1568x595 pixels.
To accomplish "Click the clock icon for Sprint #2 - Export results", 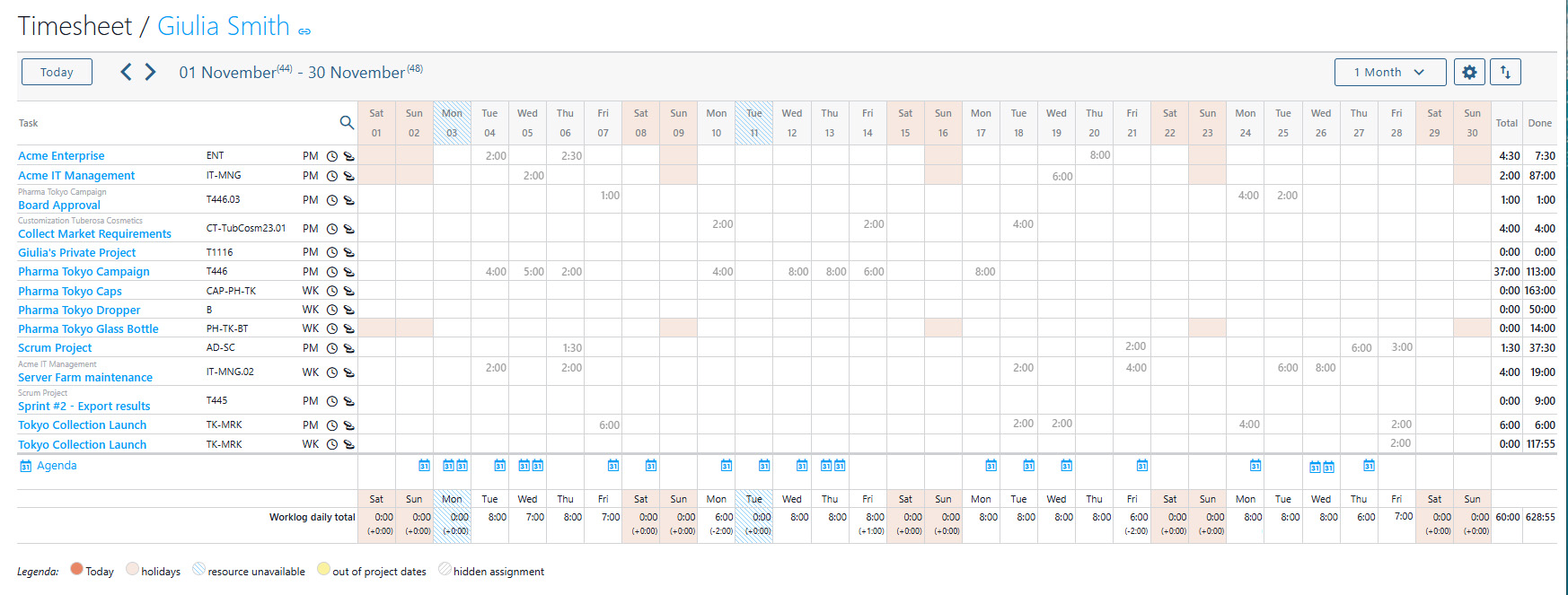I will 332,401.
